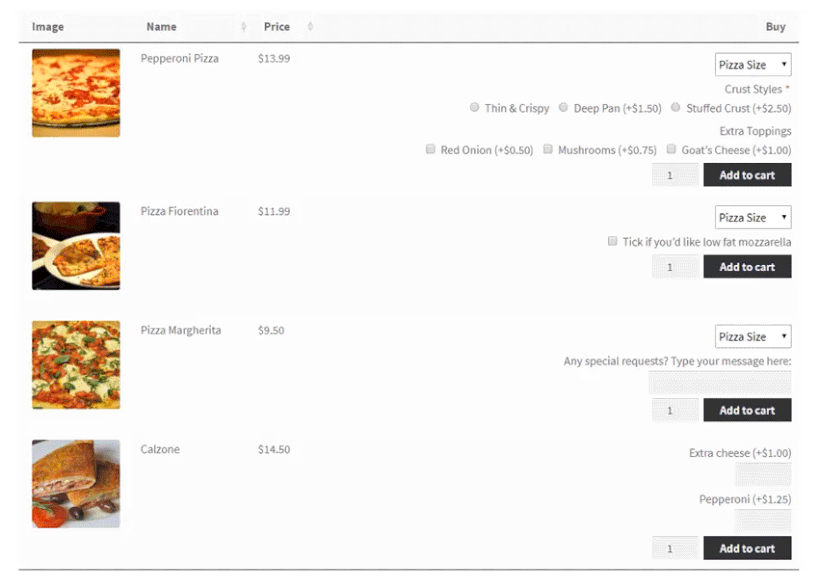Image resolution: width=819 pixels, height=588 pixels.
Task: Click the Calzone product name link
Action: click(160, 449)
